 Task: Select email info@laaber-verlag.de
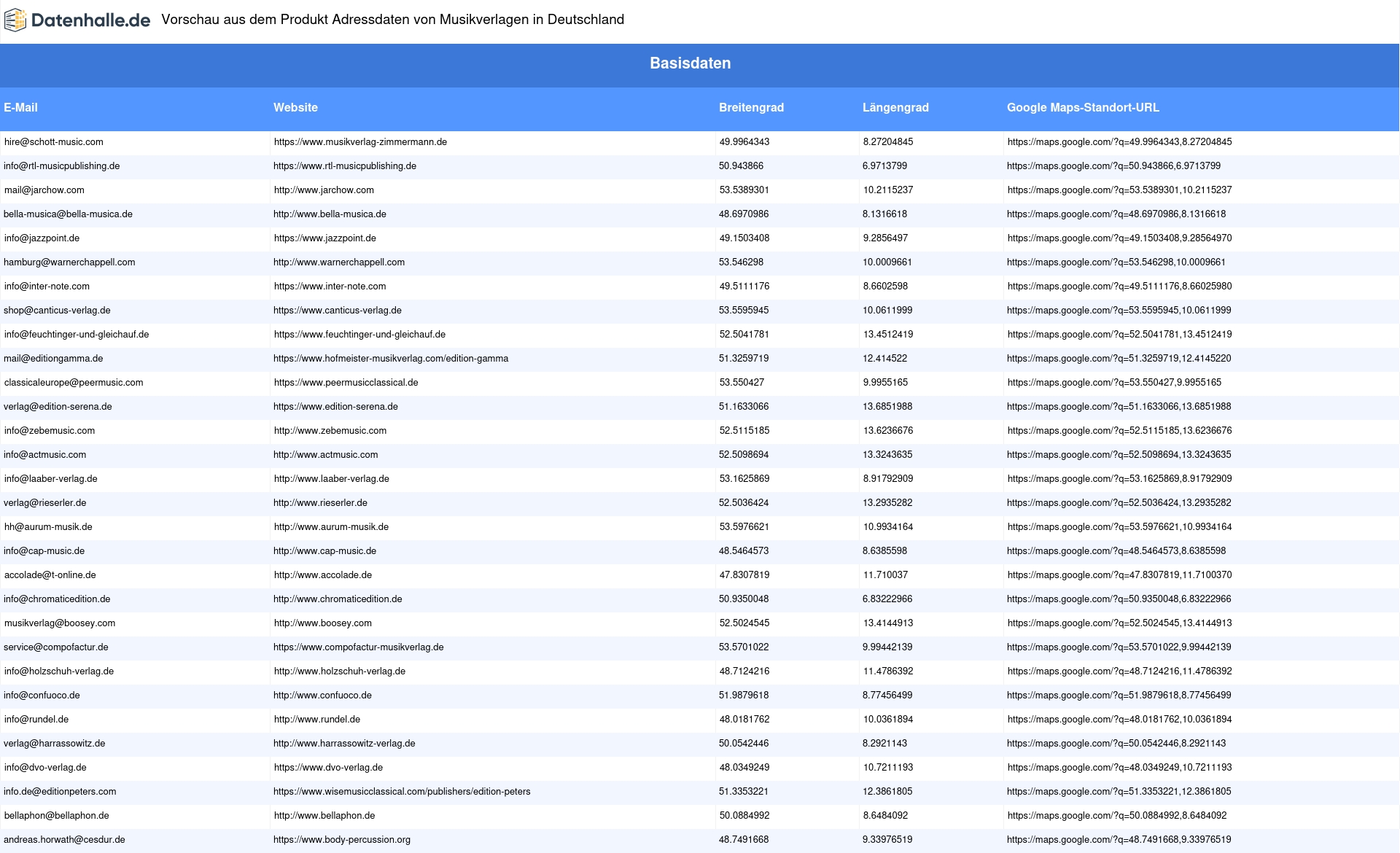tap(51, 479)
